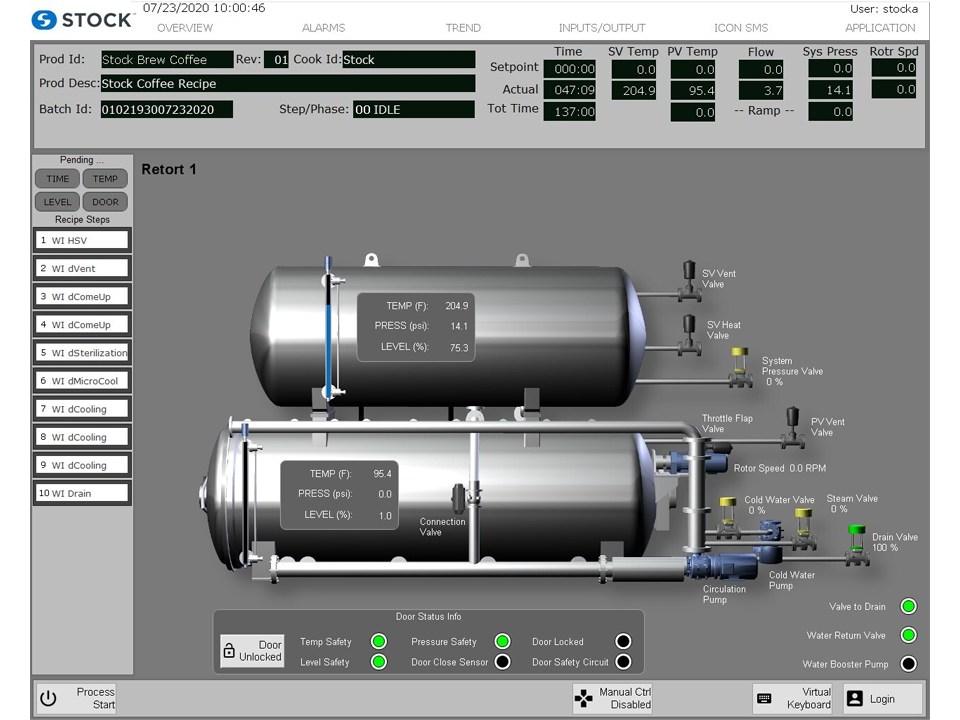Image resolution: width=960 pixels, height=720 pixels.
Task: Toggle the Water Return Valve indicator
Action: 908,634
